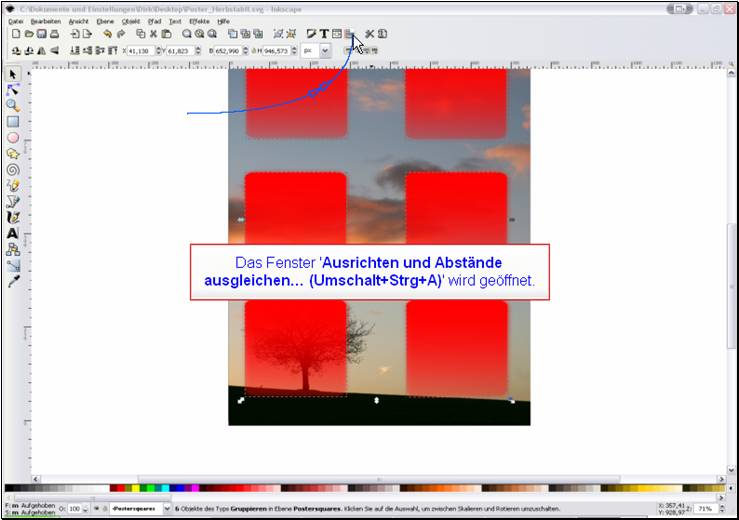The height and width of the screenshot is (520, 739).
Task: Click the Undo arrow icon
Action: (x=106, y=34)
